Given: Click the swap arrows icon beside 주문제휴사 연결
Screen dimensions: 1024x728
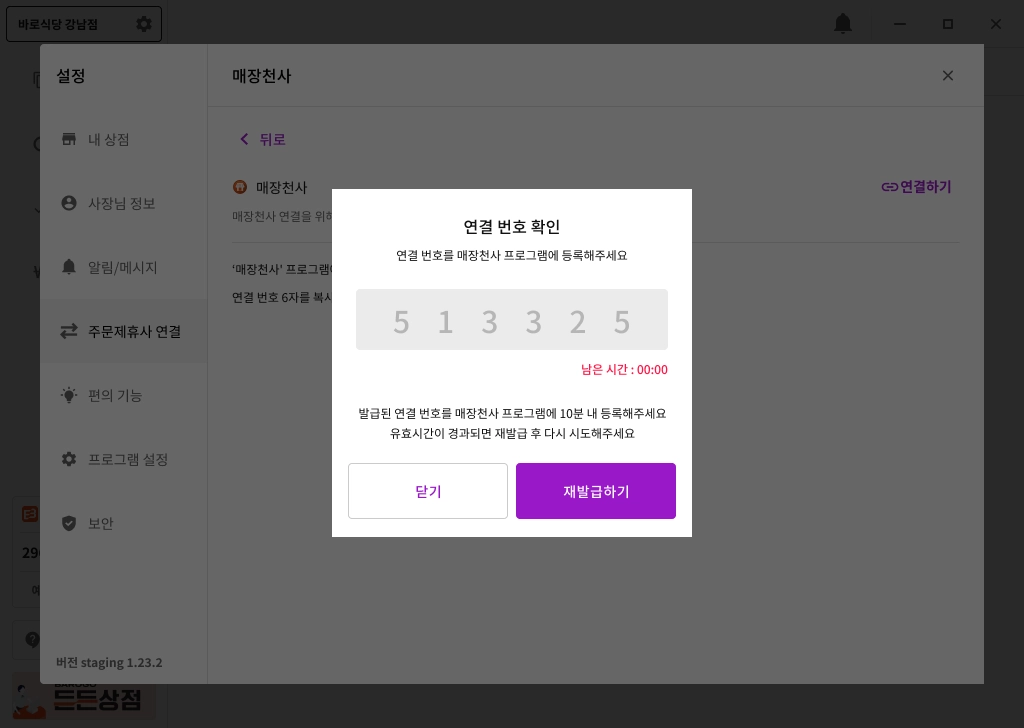Looking at the screenshot, I should coord(69,331).
